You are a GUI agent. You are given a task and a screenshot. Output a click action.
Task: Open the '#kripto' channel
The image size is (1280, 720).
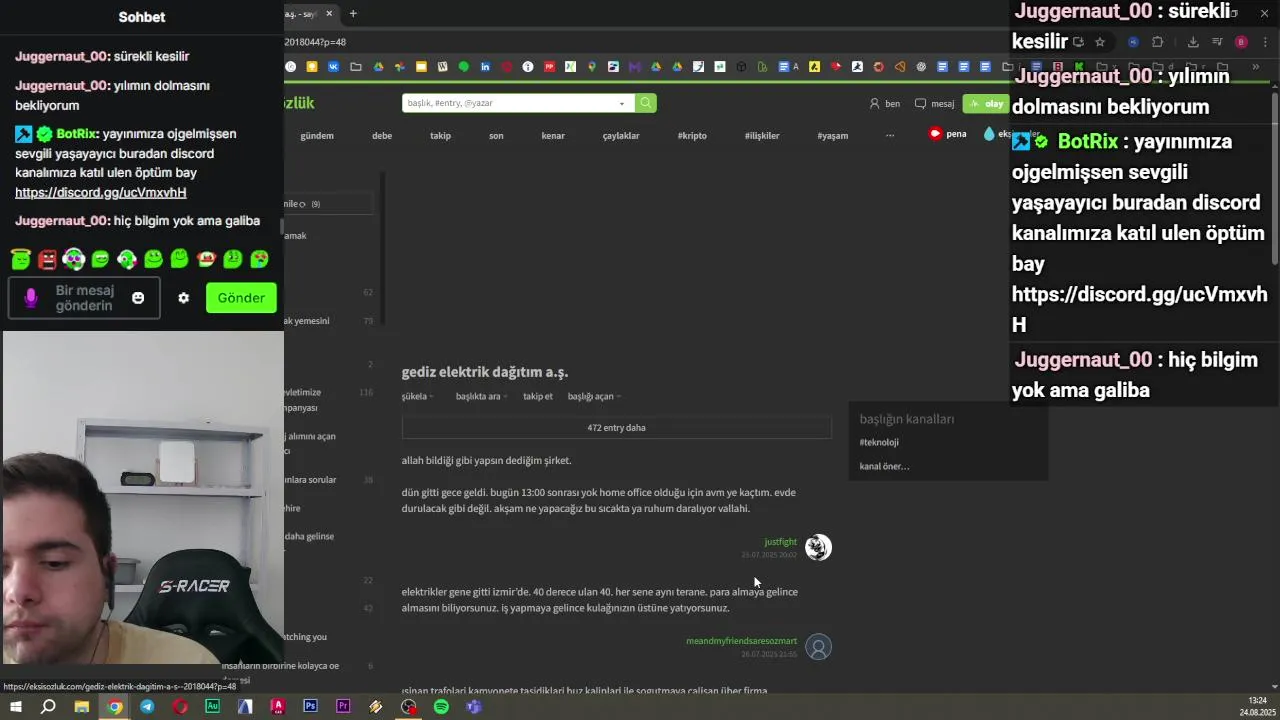pyautogui.click(x=692, y=136)
